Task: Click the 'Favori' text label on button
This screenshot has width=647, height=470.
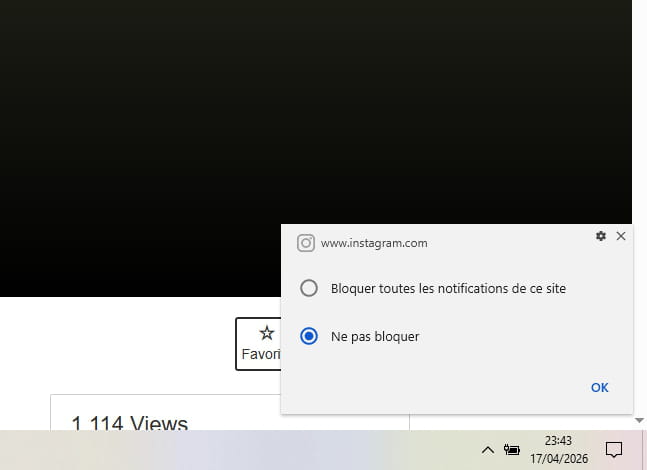Action: click(x=260, y=354)
